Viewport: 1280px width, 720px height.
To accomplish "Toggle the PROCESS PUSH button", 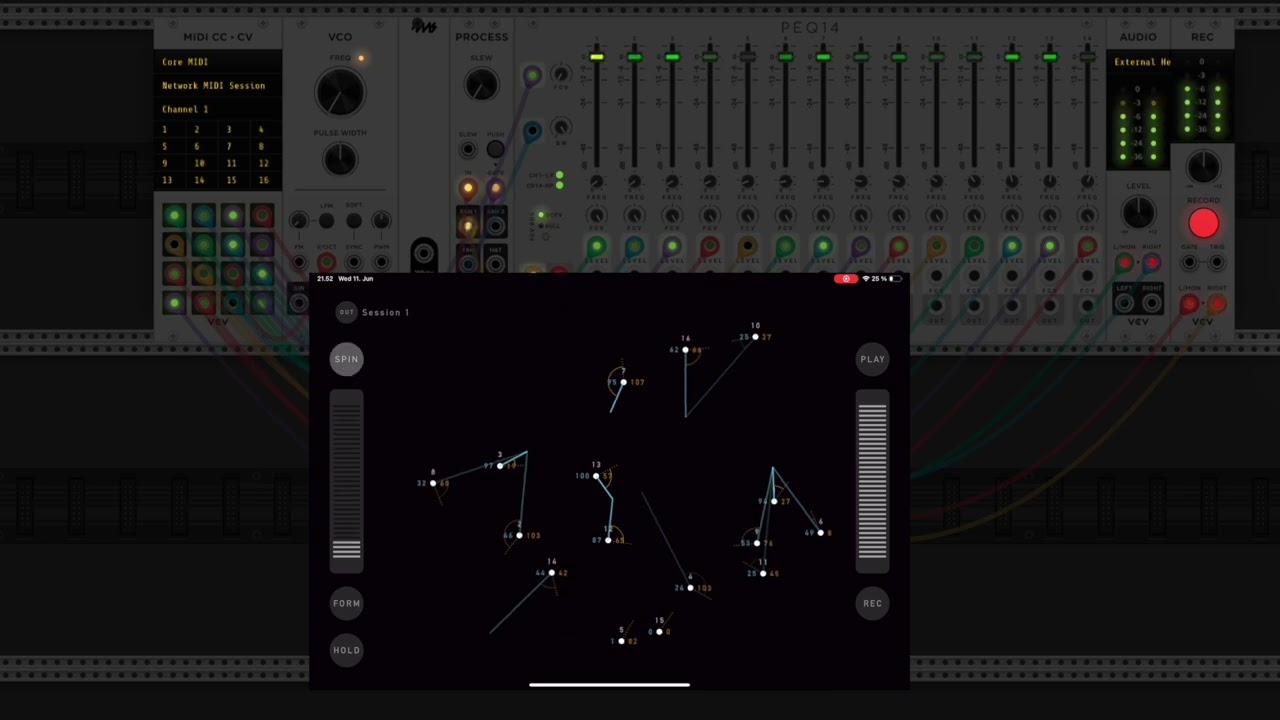I will tap(495, 150).
